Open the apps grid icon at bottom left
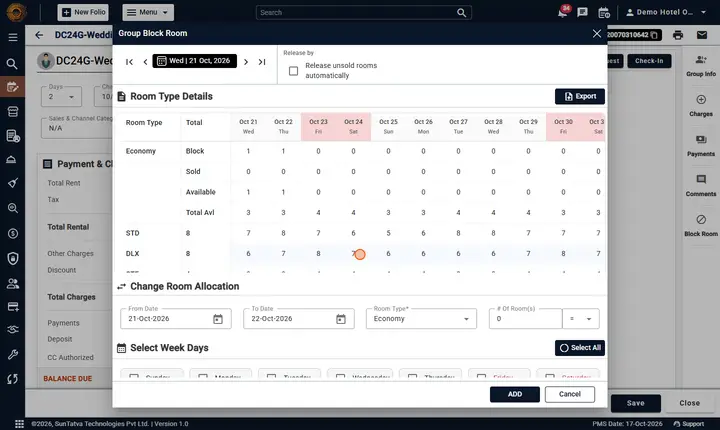This screenshot has height=430, width=720. (19, 424)
